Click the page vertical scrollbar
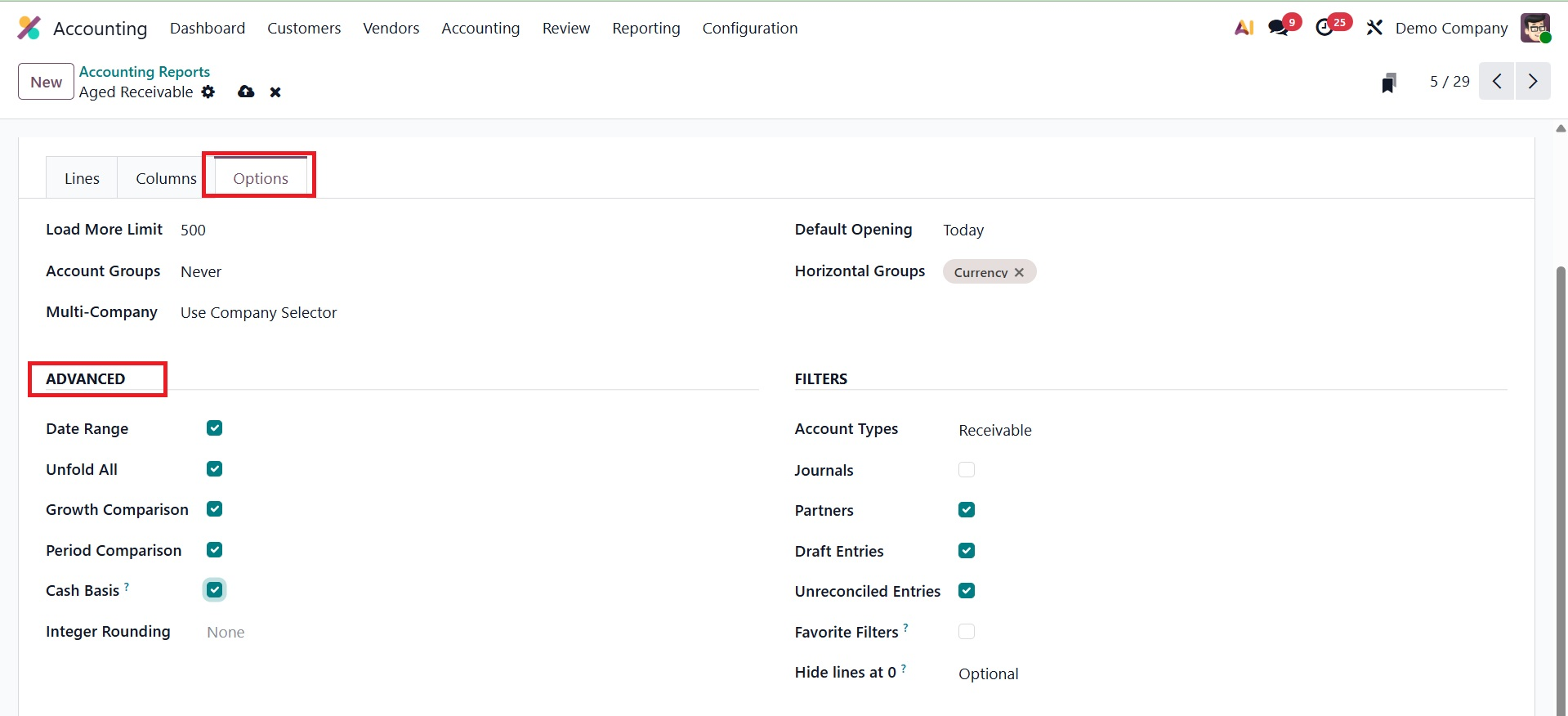The height and width of the screenshot is (716, 1568). tap(1561, 490)
